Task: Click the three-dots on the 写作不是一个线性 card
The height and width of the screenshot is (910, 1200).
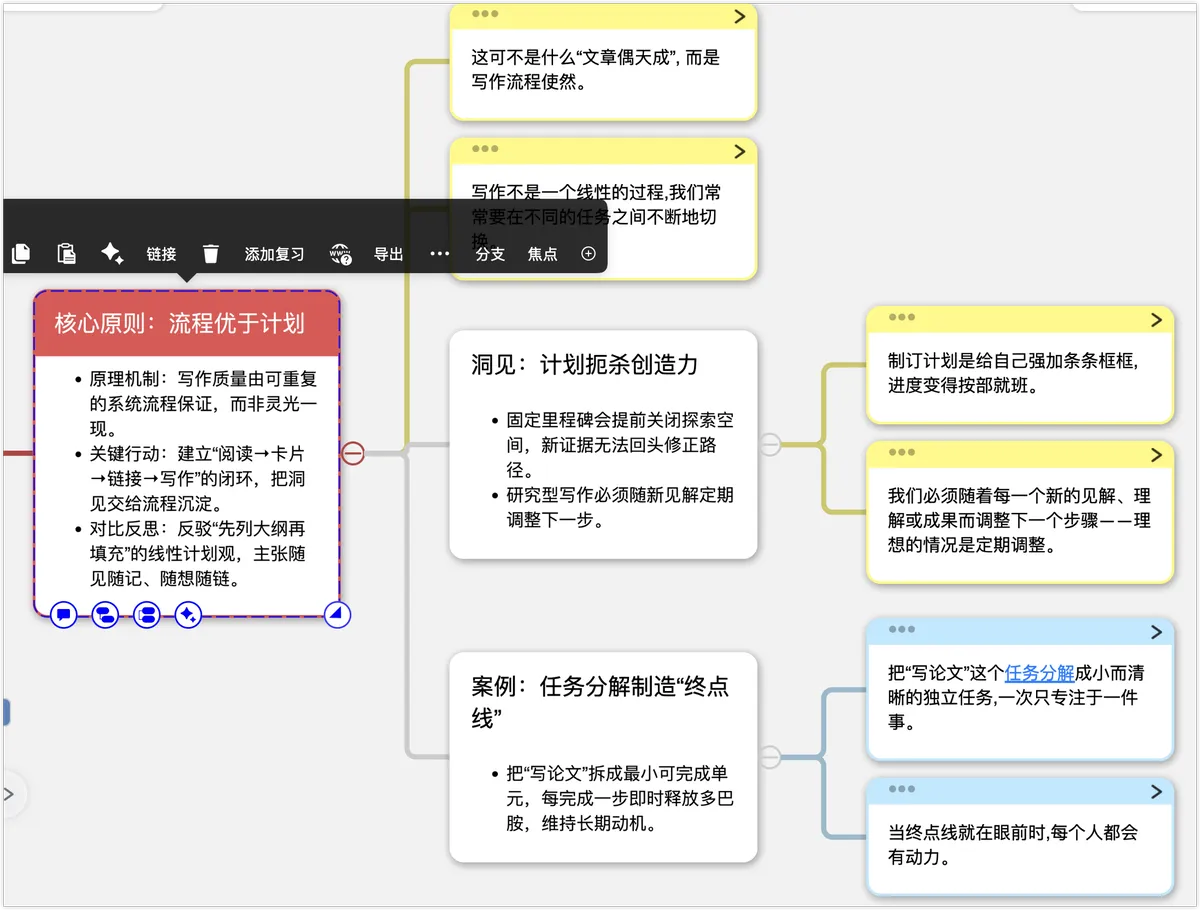Action: tap(485, 149)
